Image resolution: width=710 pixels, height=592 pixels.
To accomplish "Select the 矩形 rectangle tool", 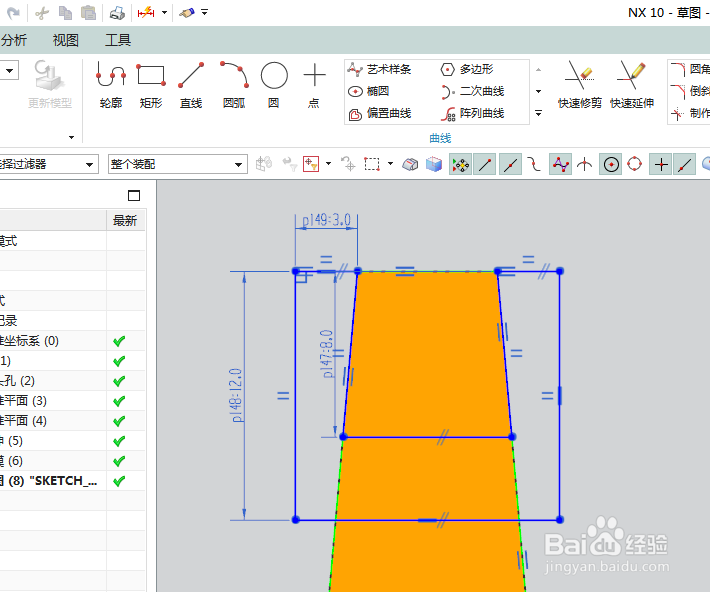I will [151, 85].
